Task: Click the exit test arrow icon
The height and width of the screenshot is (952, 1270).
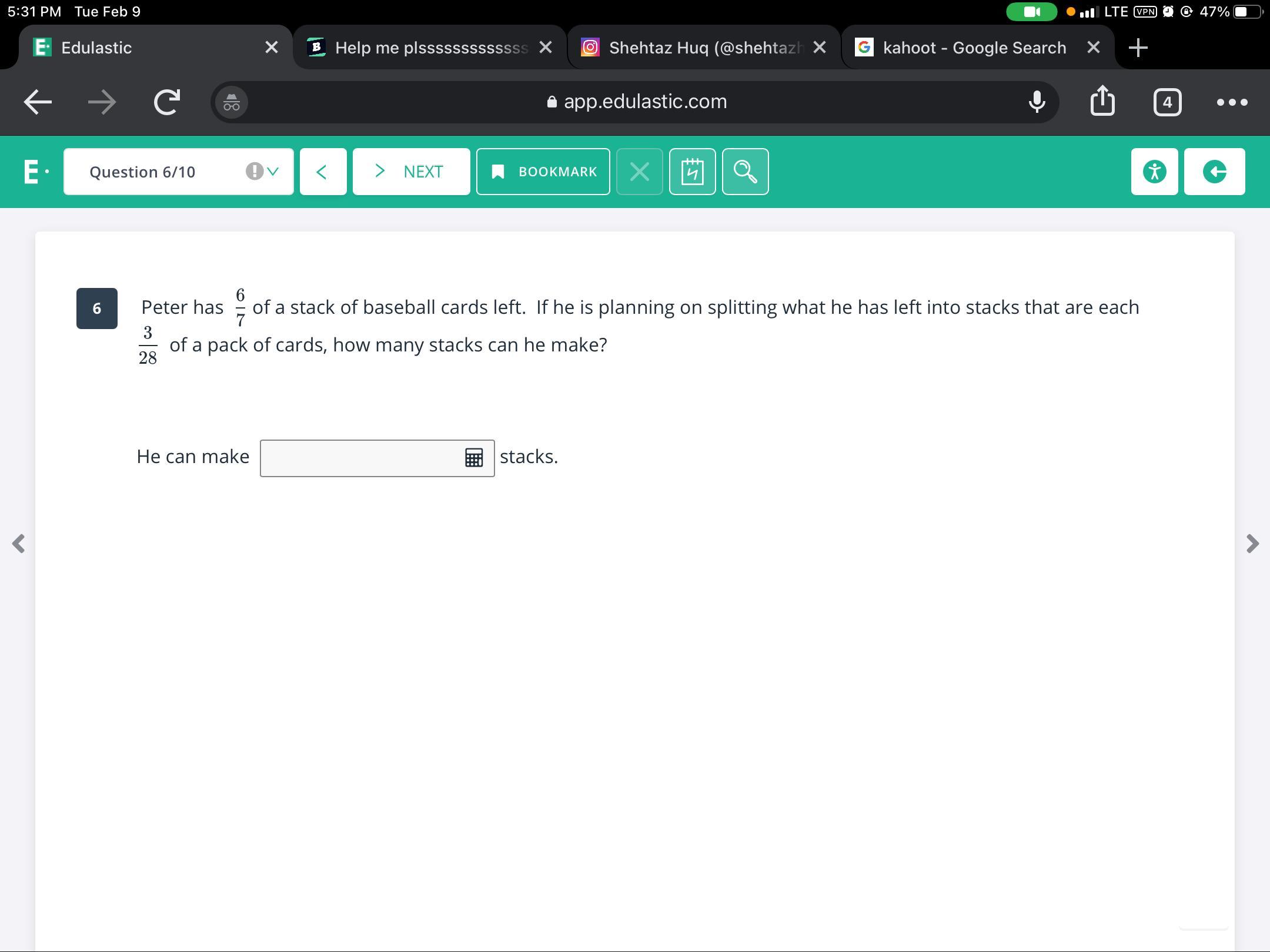Action: point(1214,172)
